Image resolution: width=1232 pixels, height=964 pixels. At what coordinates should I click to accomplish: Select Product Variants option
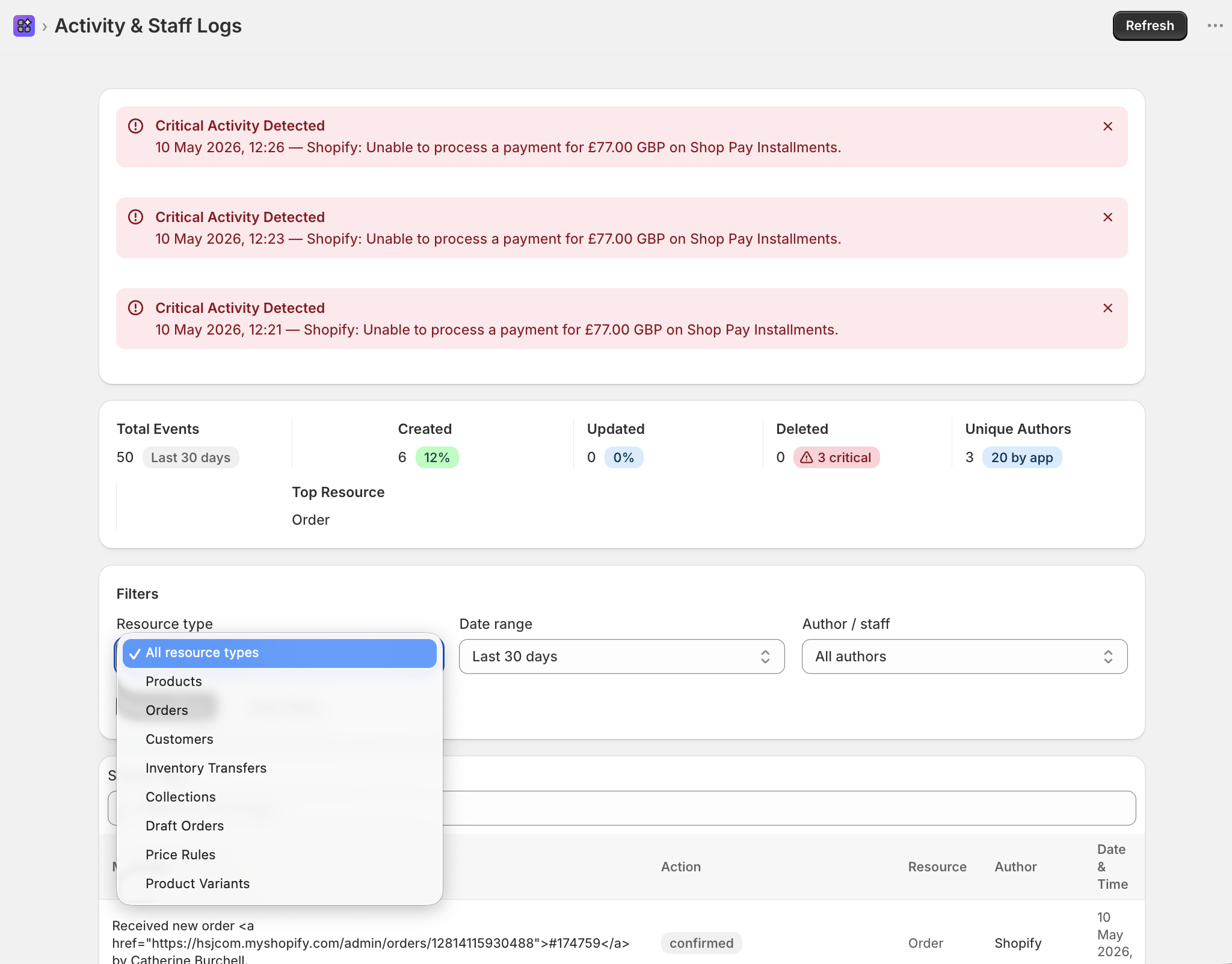pos(280,884)
